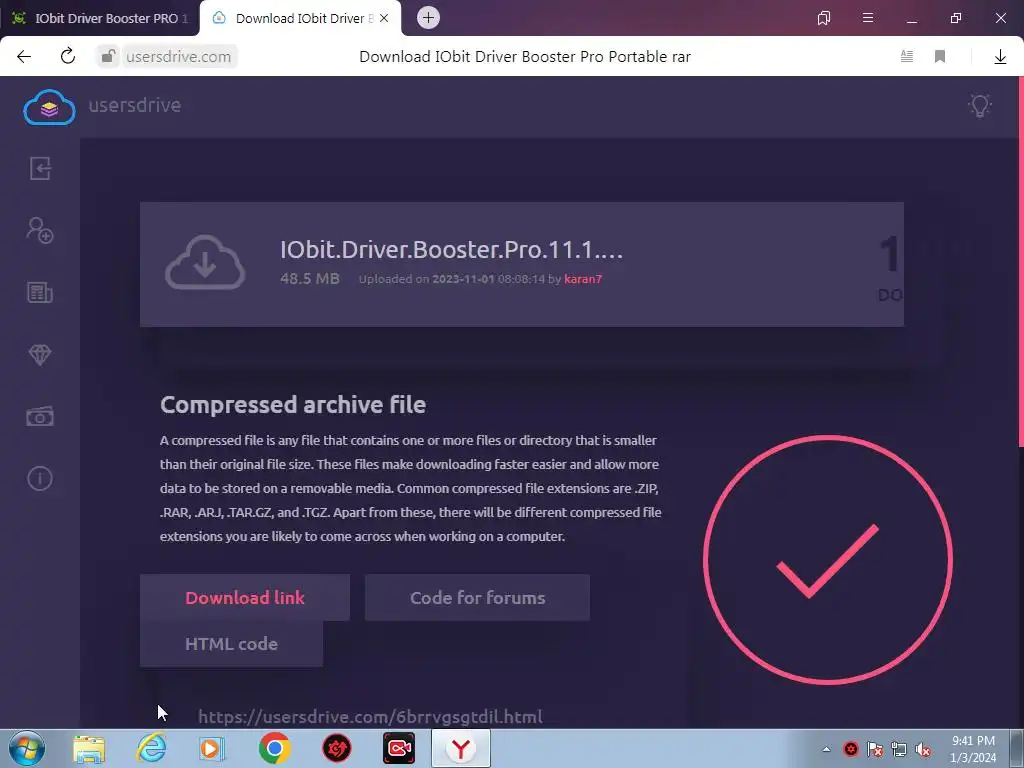Open the browser downloads arrow icon
1024x768 pixels.
(1000, 57)
